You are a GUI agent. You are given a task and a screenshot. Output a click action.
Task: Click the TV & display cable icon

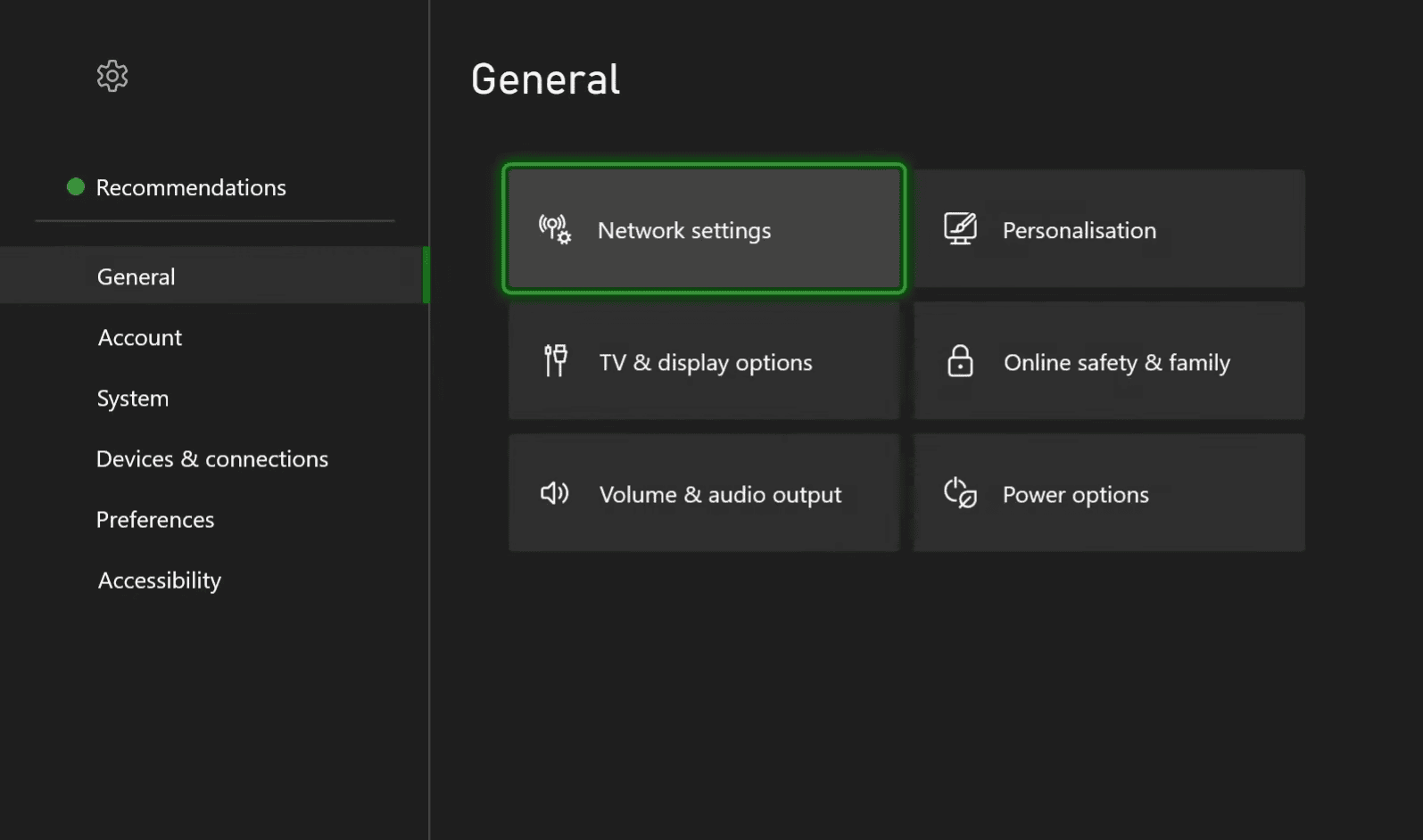555,361
